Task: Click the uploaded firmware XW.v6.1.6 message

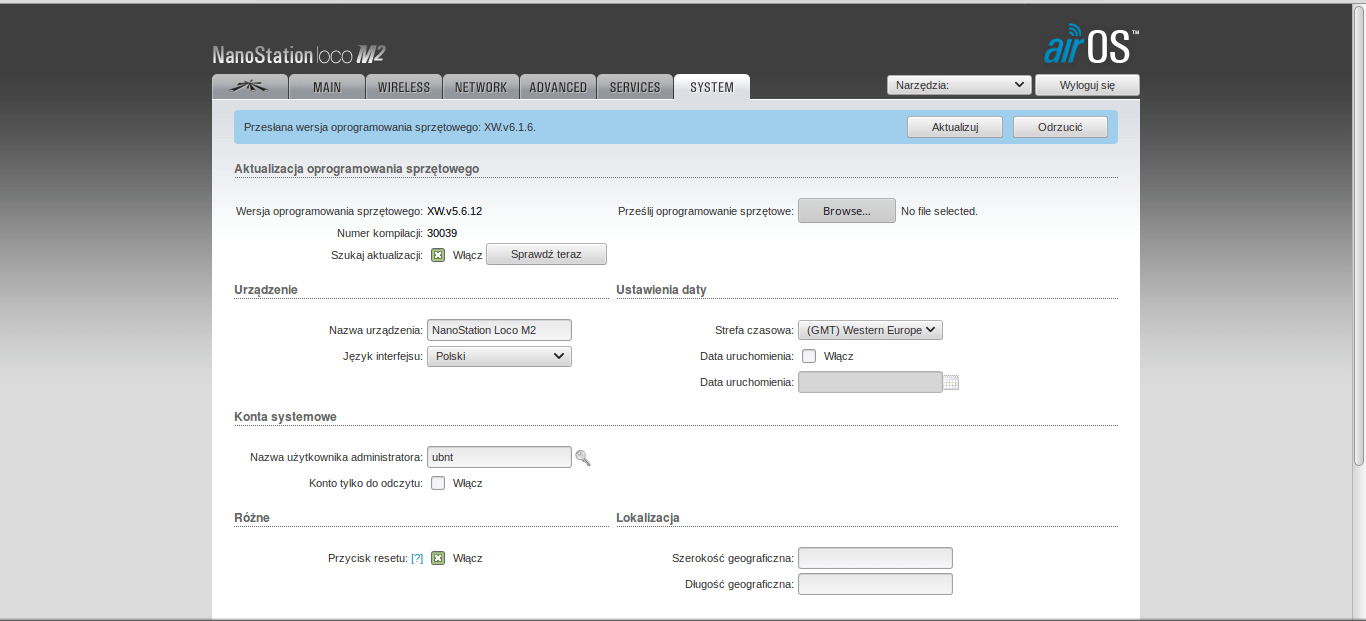Action: pos(390,127)
